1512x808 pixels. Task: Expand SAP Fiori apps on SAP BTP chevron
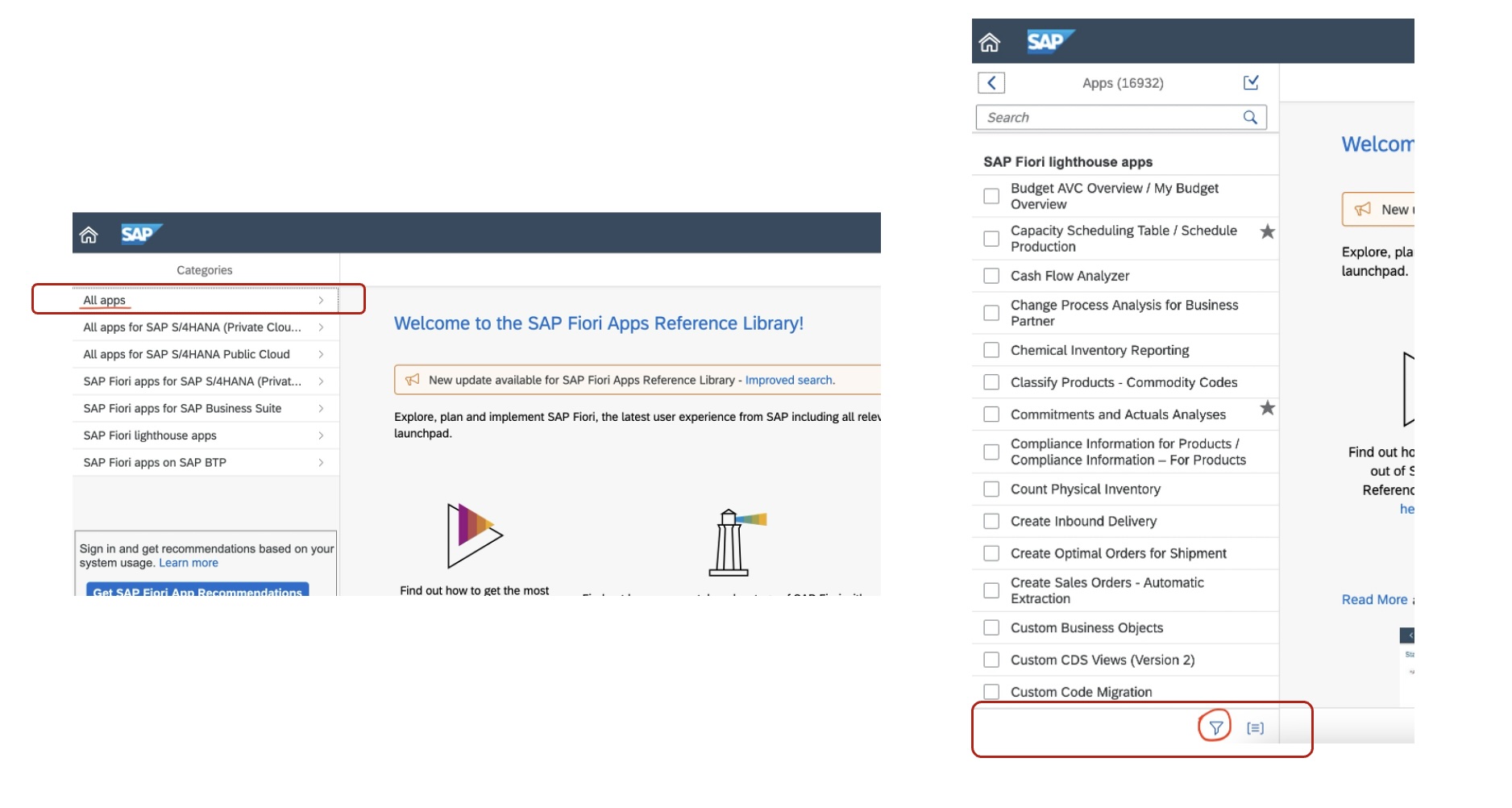pos(321,462)
